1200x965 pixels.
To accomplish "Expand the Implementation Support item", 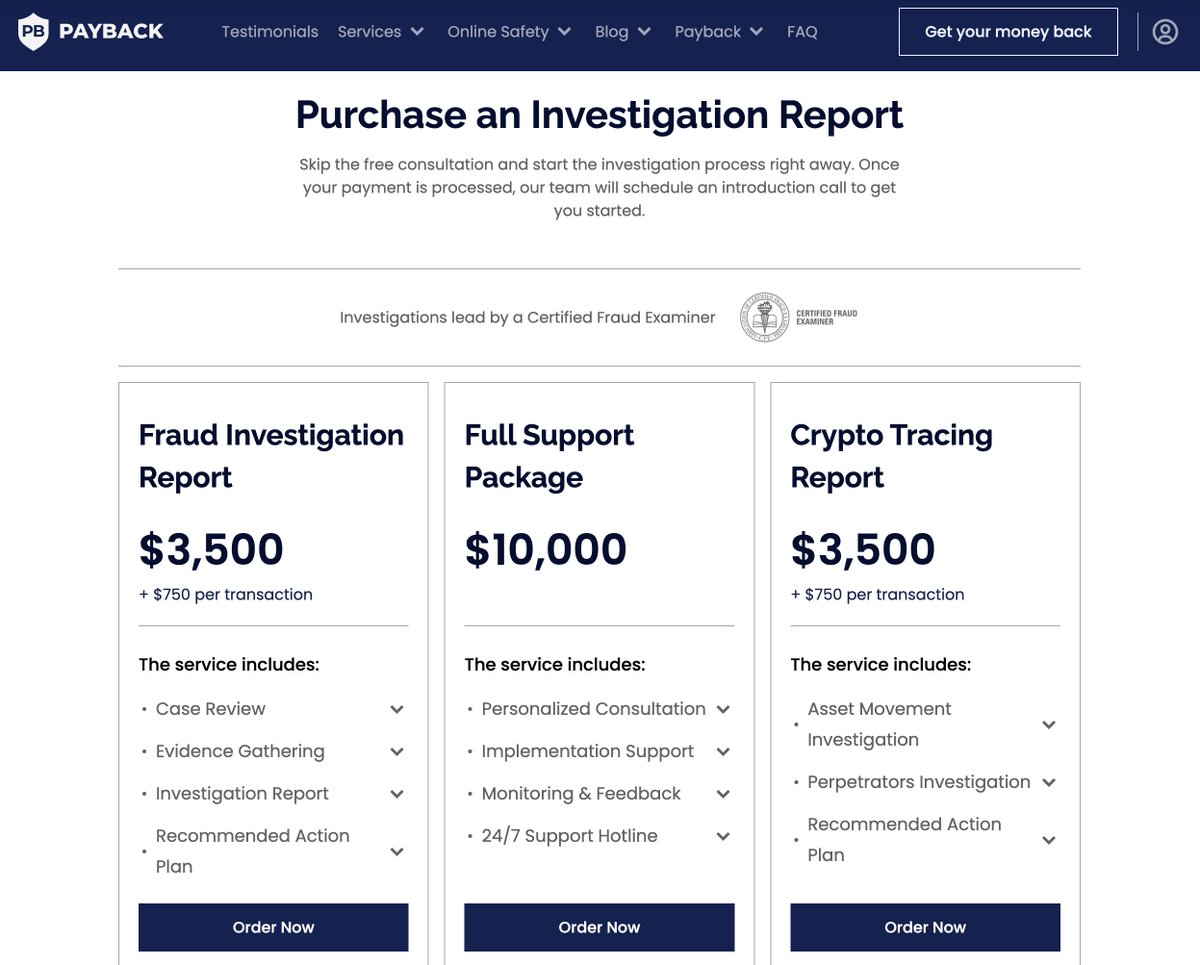I will pyautogui.click(x=599, y=751).
